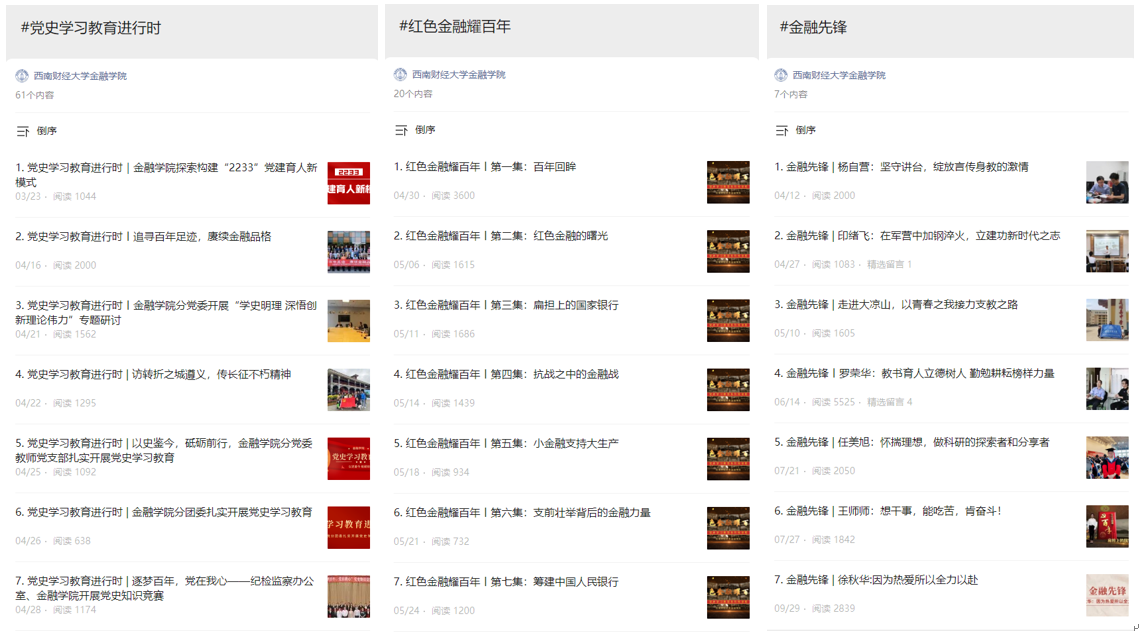The image size is (1139, 635).
Task: Click account avatar icon in 党史学习教育进行时 panel
Action: (22, 76)
